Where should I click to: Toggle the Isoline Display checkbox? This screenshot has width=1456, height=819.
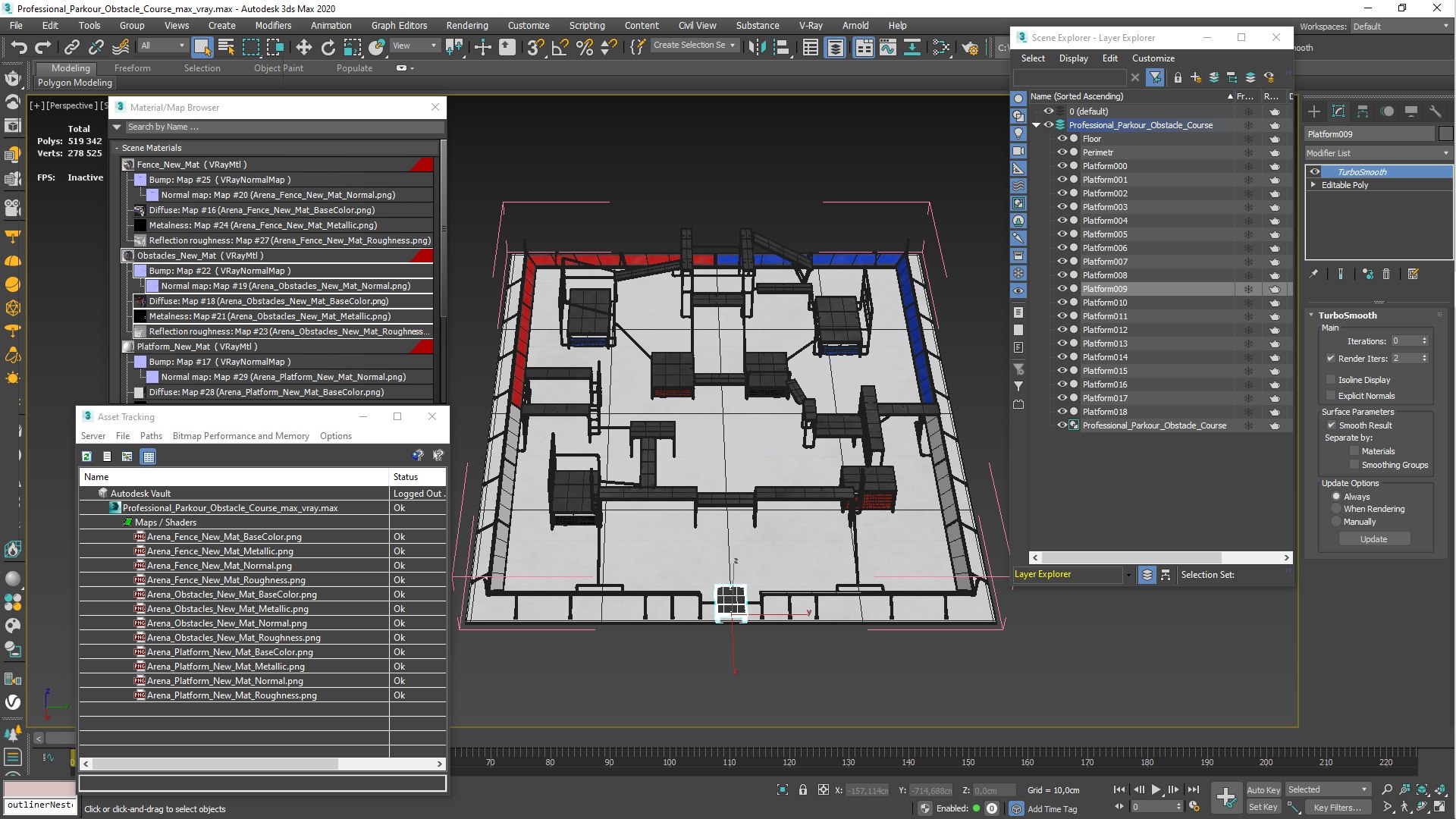tap(1331, 380)
